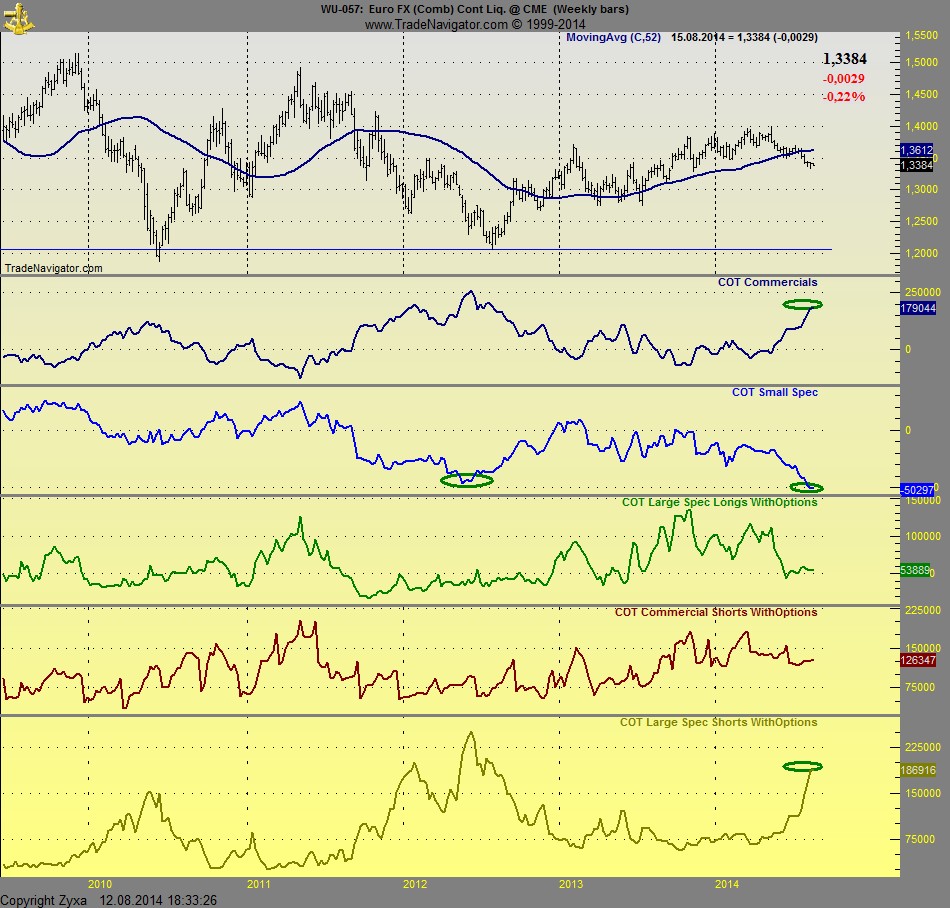
Task: Click the '2013' year label on time axis
Action: point(571,884)
